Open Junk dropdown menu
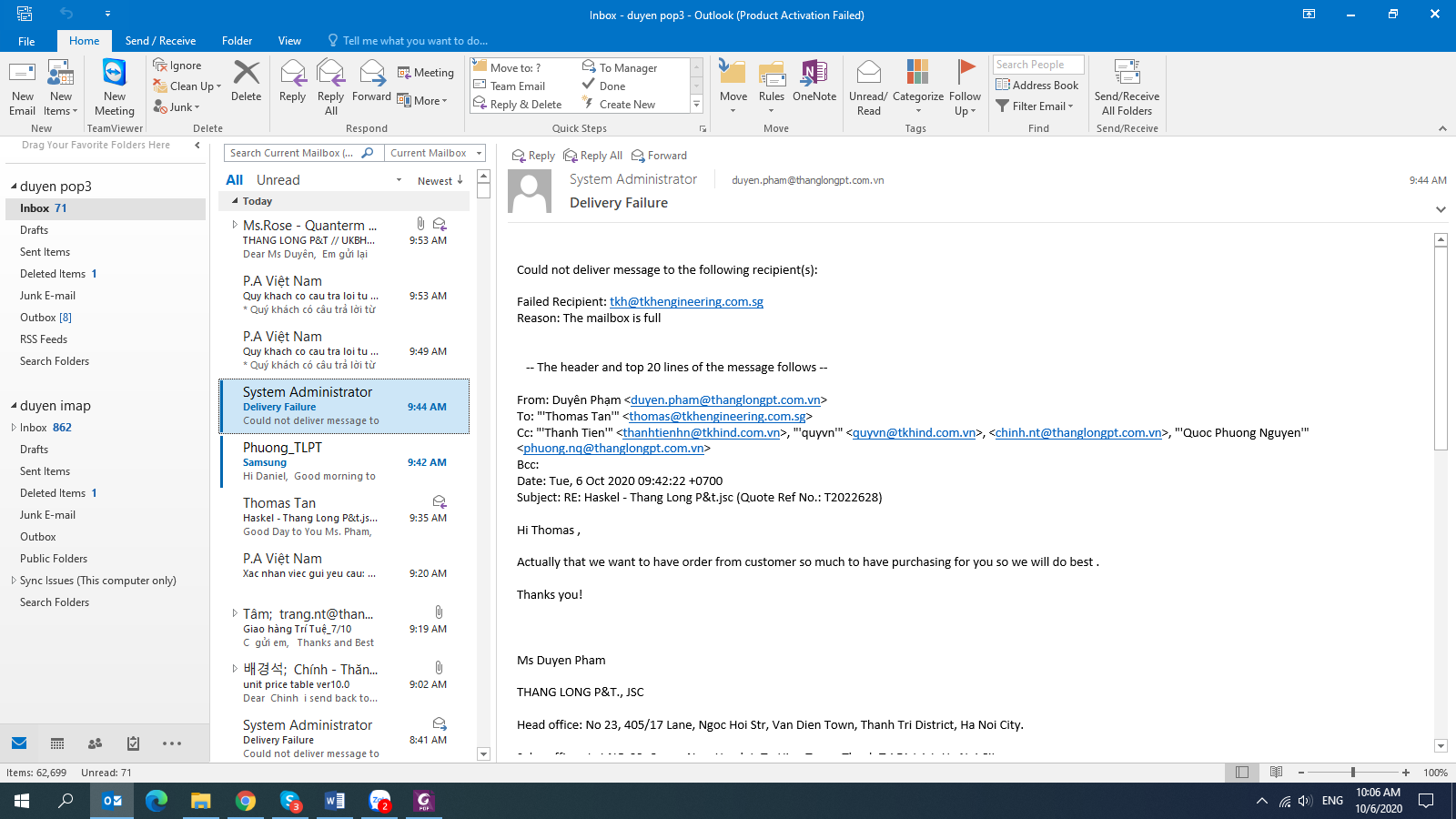Viewport: 1456px width, 819px height. (x=177, y=107)
